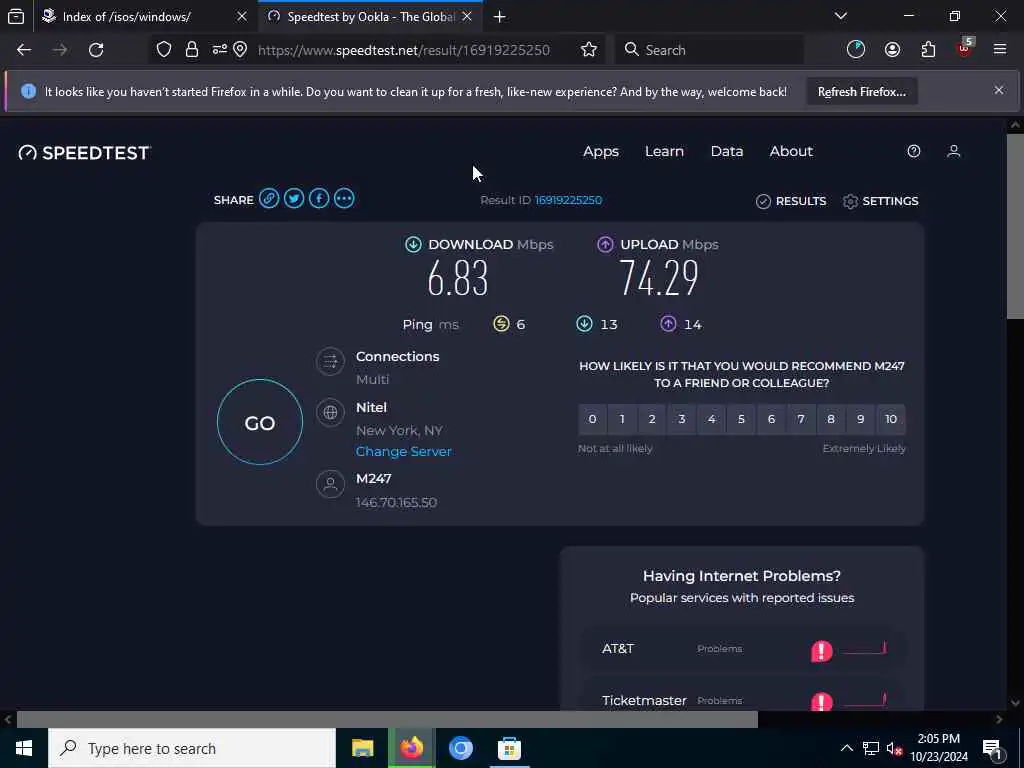
Task: Rate recommendation score 5
Action: 741,419
